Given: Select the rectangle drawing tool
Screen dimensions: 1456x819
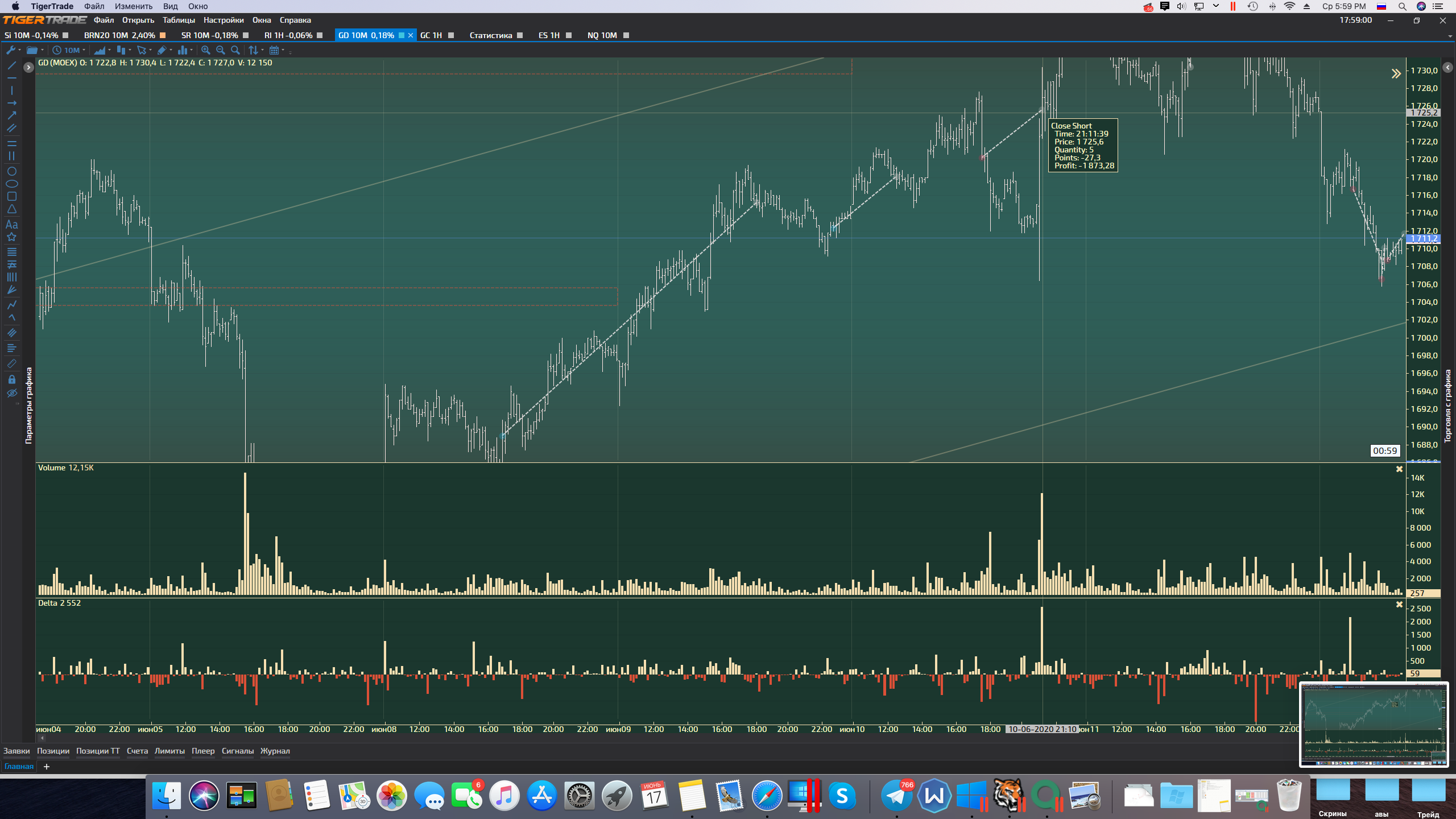Looking at the screenshot, I should (x=11, y=196).
